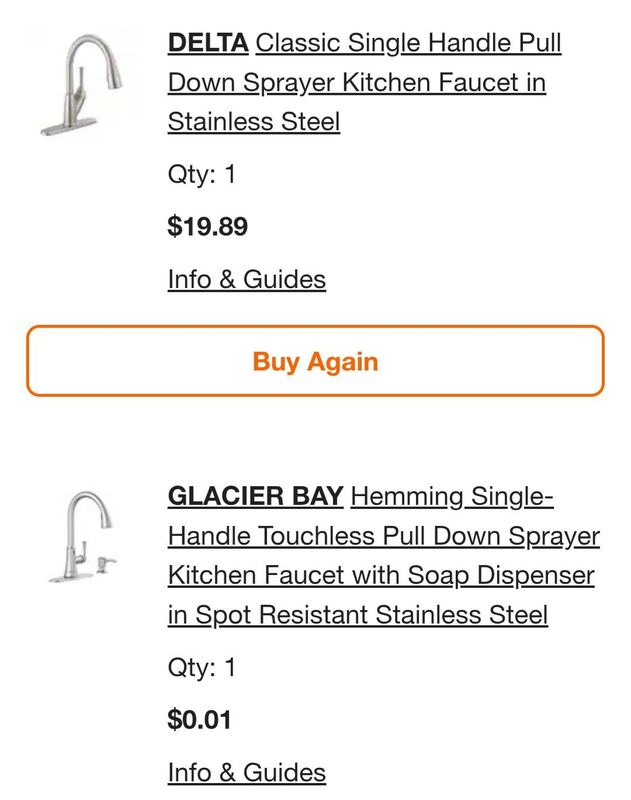Open the Glacier Bay faucet thumbnail

[x=82, y=537]
